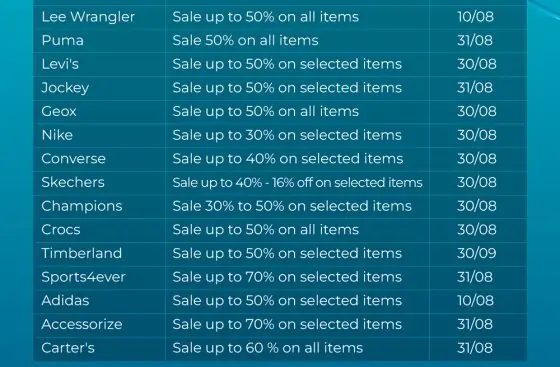Click the Jockey brand name
Viewport: 560px width, 367px height.
coord(65,88)
